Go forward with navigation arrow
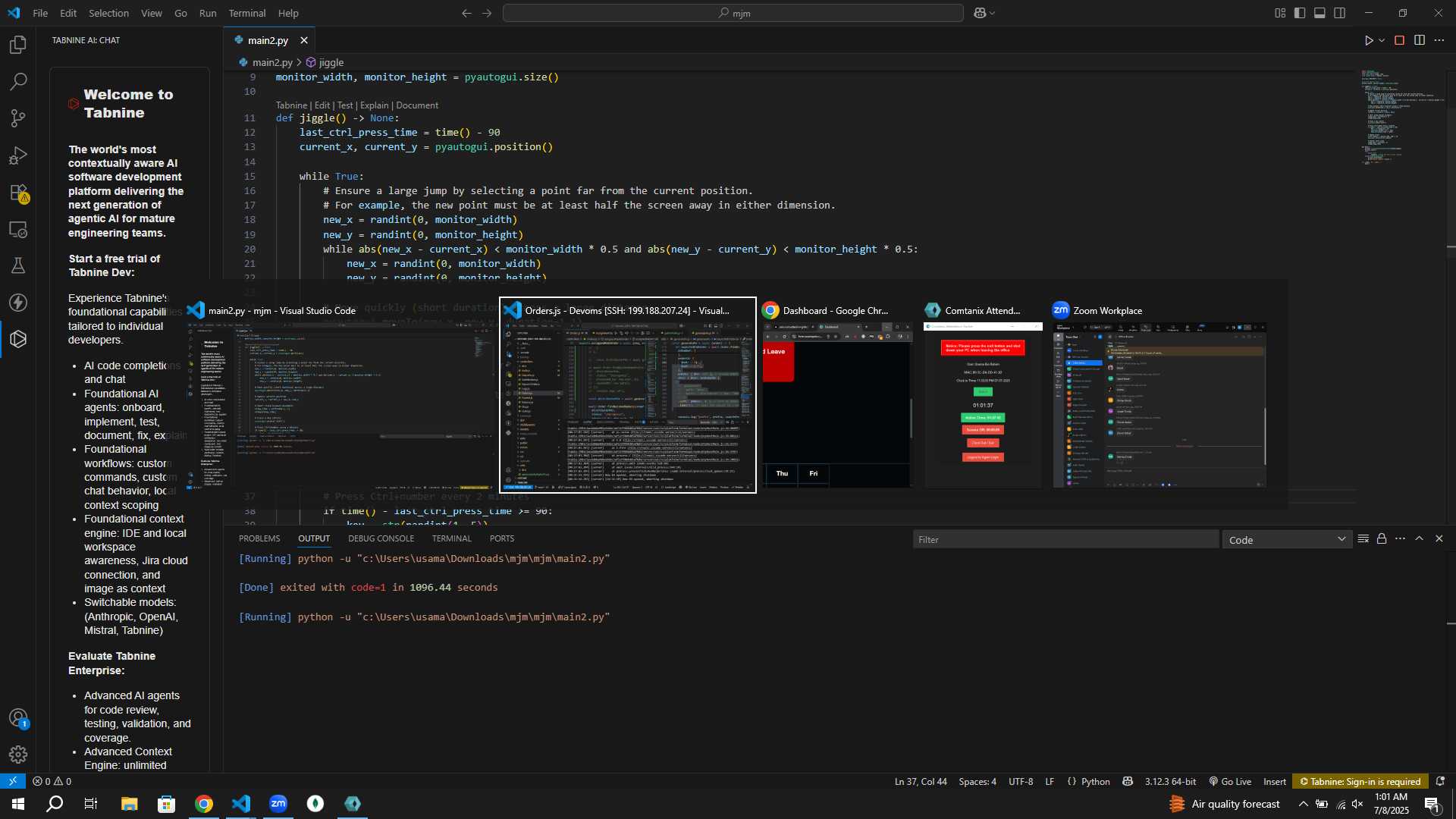 487,13
